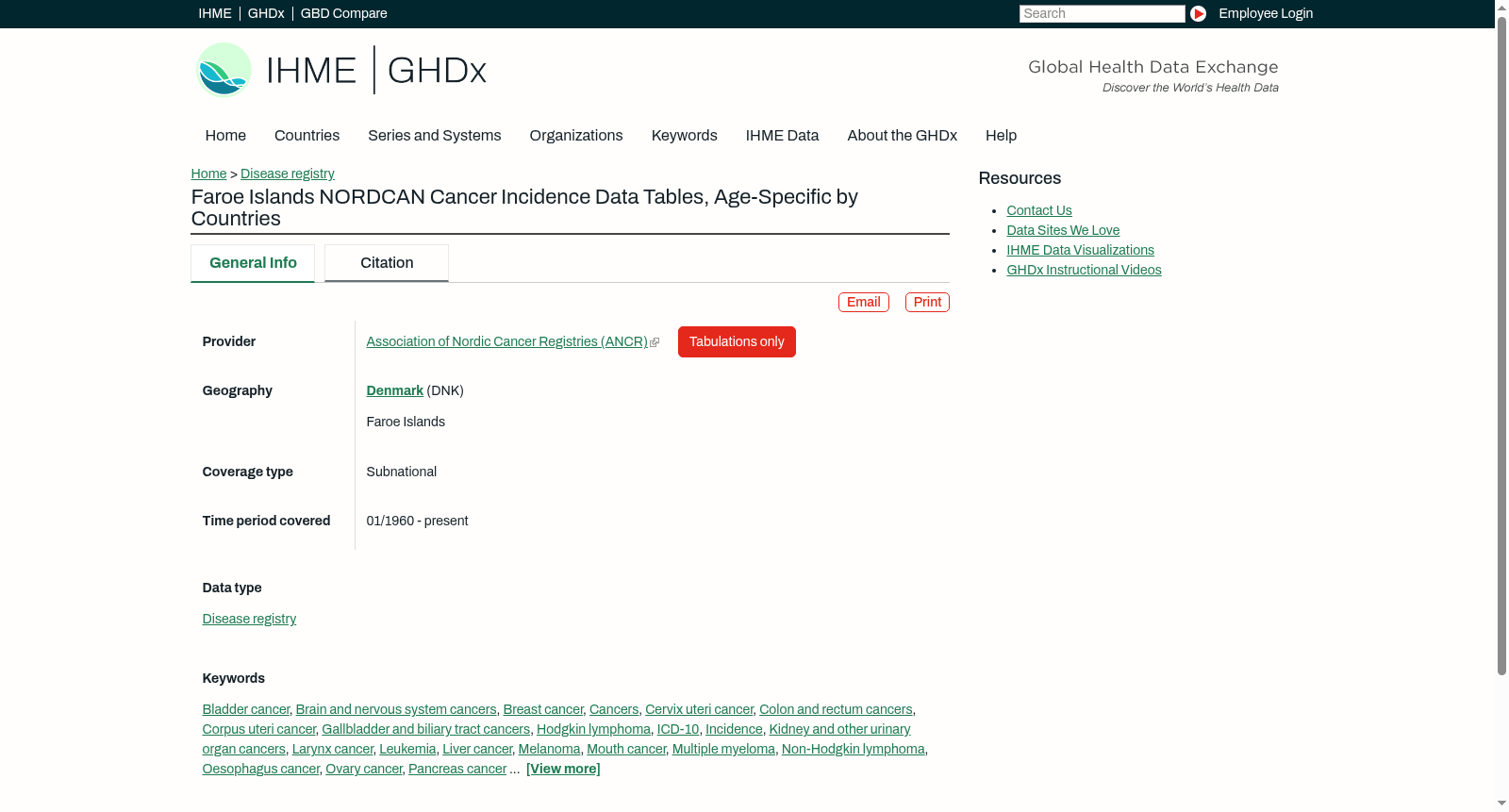
Task: Open the Denmark geography link
Action: 395,390
